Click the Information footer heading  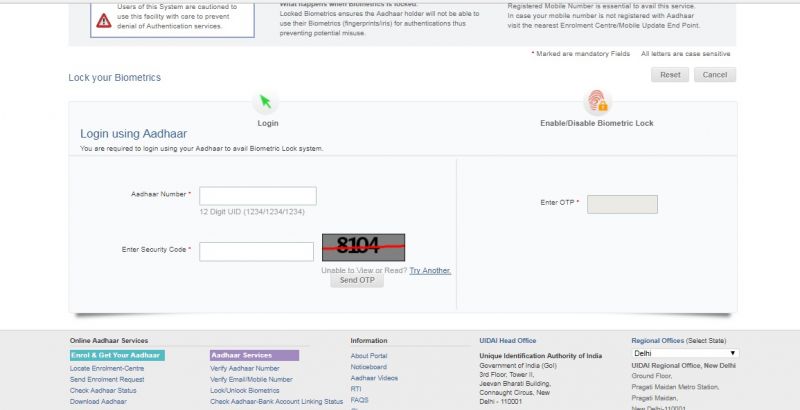click(x=369, y=341)
